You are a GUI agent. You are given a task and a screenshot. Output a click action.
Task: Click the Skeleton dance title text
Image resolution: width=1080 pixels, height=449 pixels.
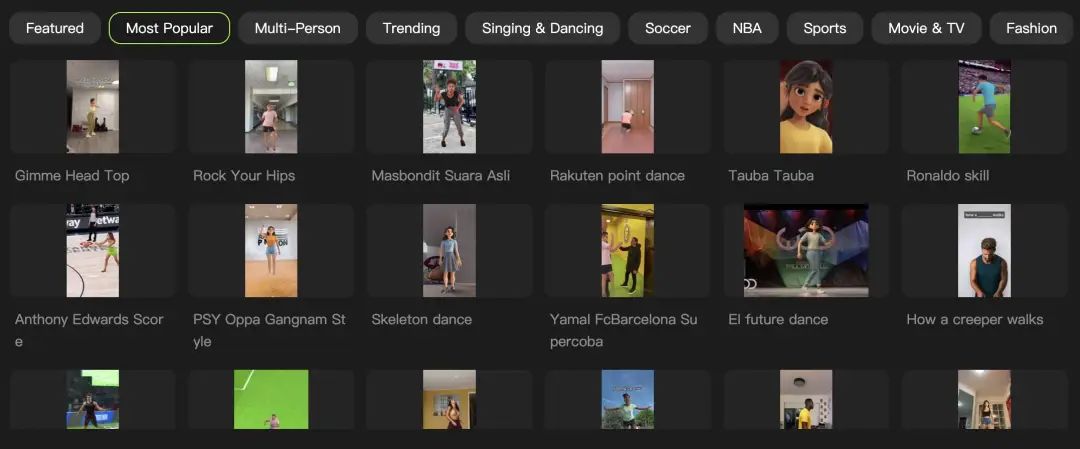coord(422,320)
